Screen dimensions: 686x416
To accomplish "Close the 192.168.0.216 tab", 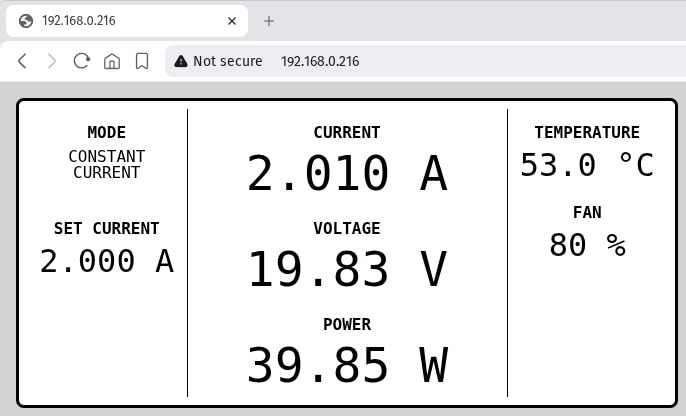I will pyautogui.click(x=232, y=21).
